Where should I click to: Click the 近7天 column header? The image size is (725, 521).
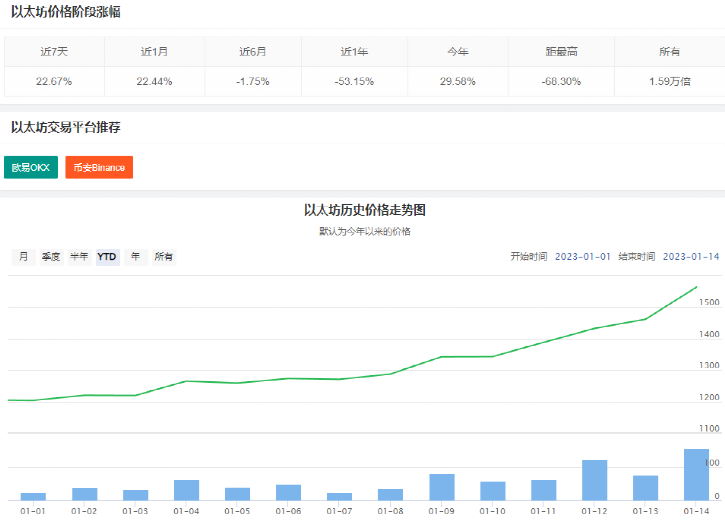pos(54,51)
